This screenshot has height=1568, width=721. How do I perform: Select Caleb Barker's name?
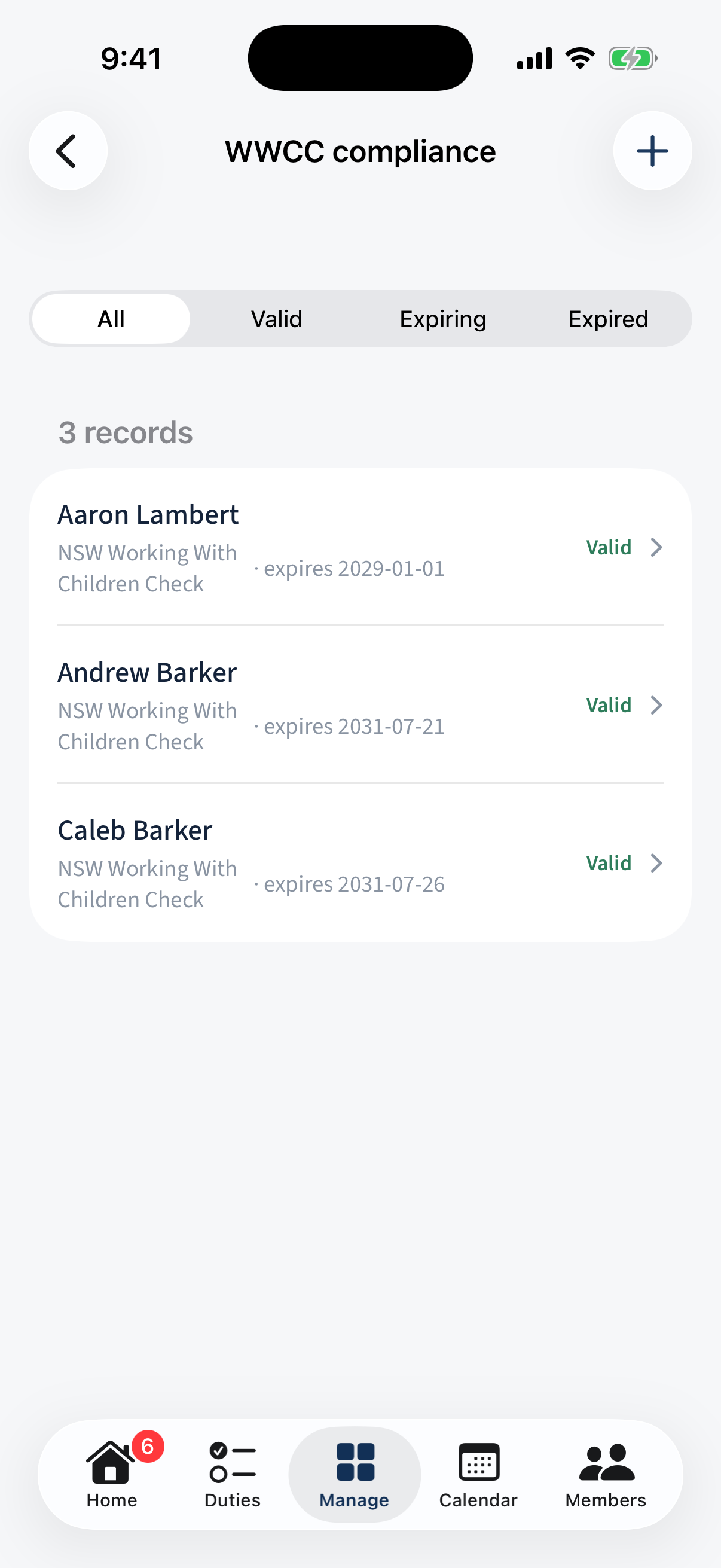135,830
